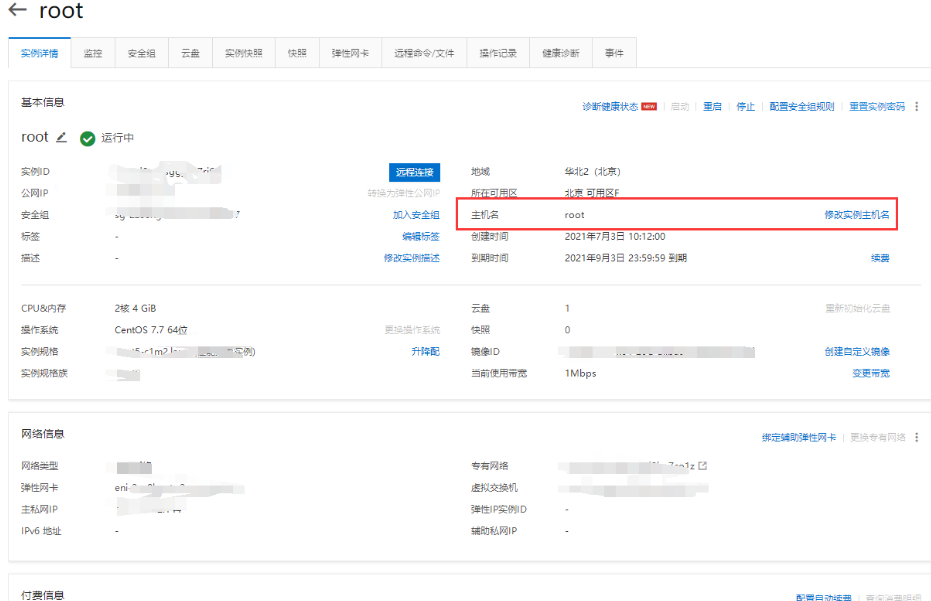
Task: Click the green running status icon
Action: (87, 138)
